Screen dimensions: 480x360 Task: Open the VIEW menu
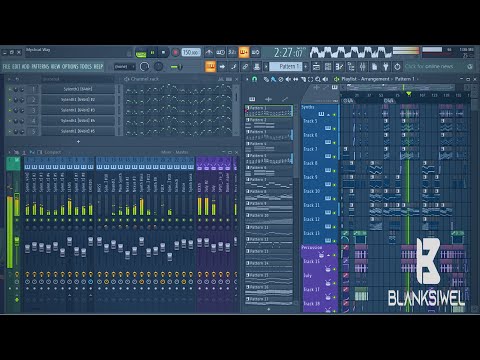pyautogui.click(x=56, y=67)
